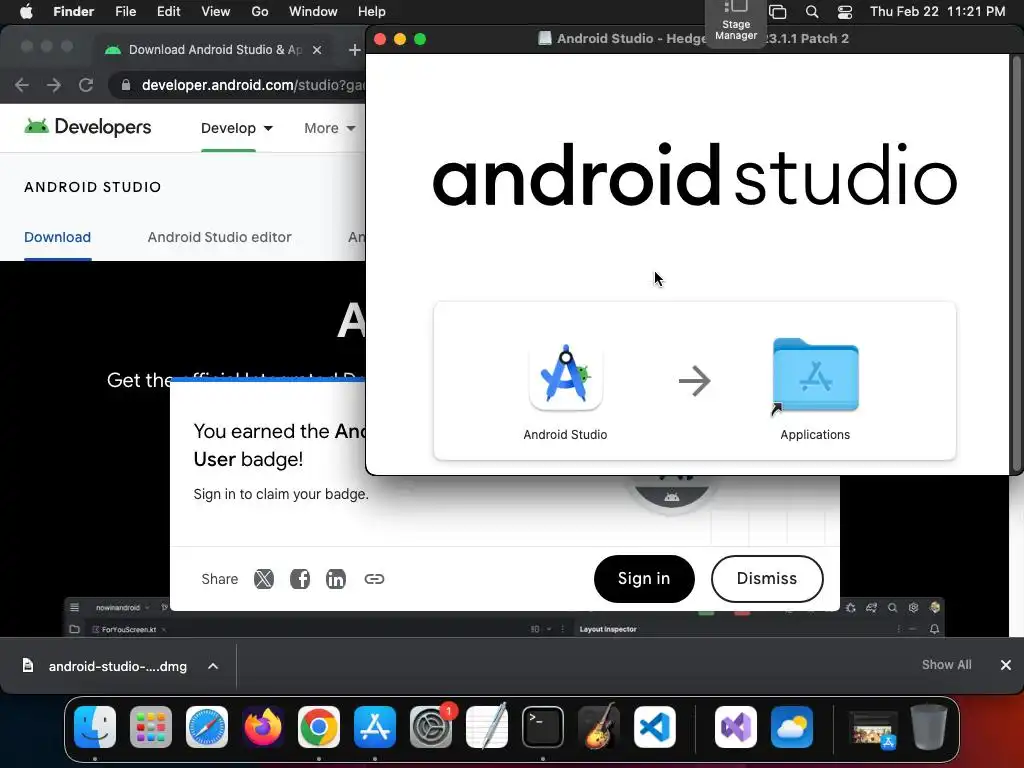Screen dimensions: 1024x768
Task: Expand the Develop dropdown menu
Action: (x=237, y=128)
